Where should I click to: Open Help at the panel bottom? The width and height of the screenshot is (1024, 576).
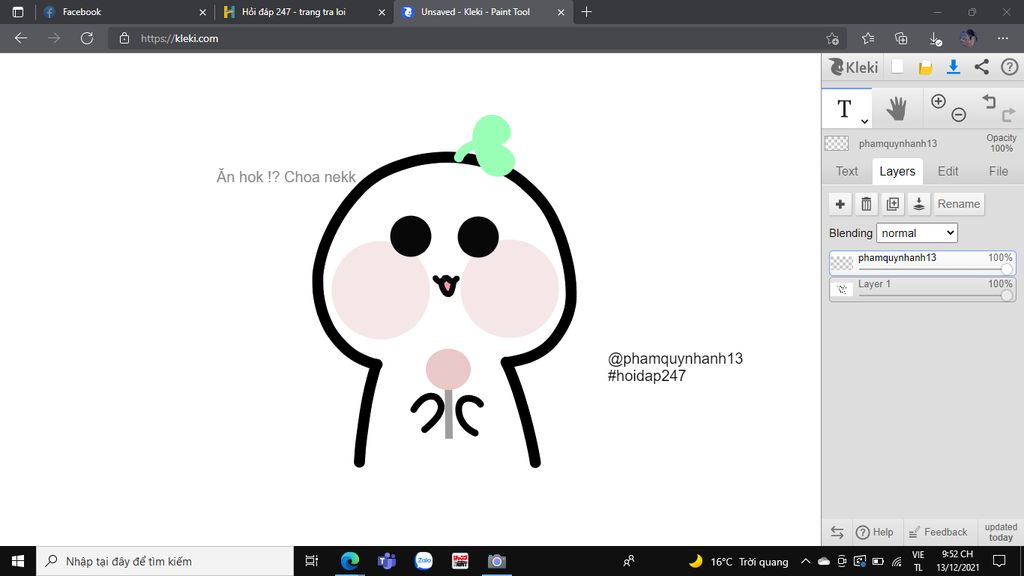[874, 532]
